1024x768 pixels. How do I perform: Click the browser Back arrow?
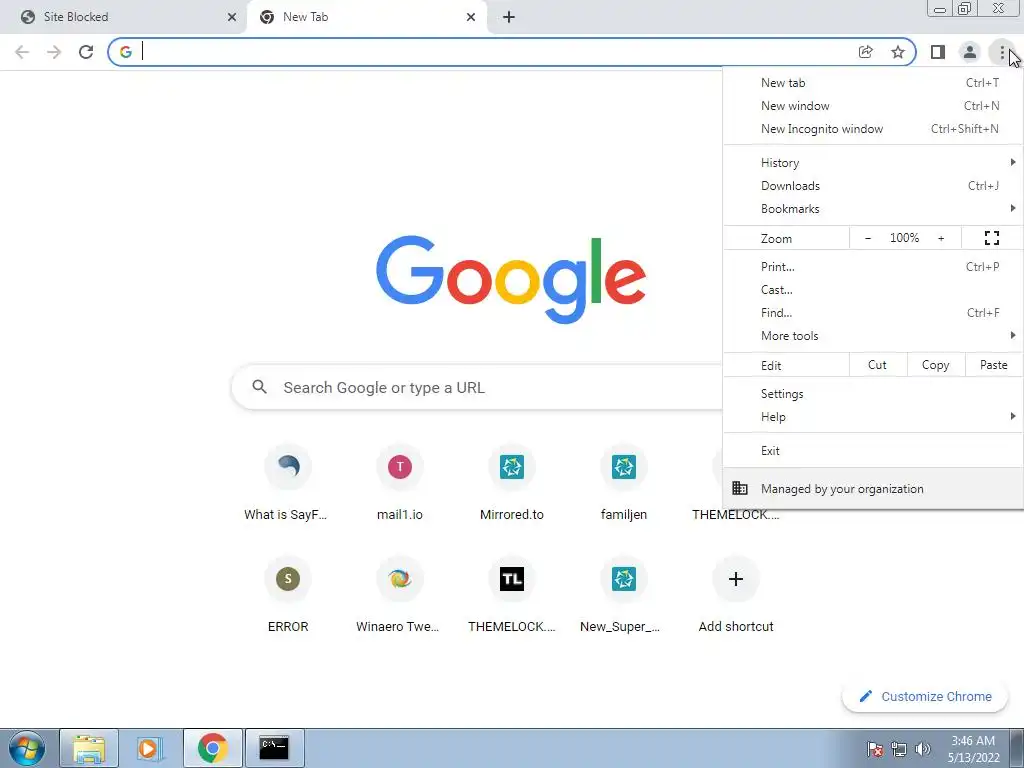(x=22, y=52)
